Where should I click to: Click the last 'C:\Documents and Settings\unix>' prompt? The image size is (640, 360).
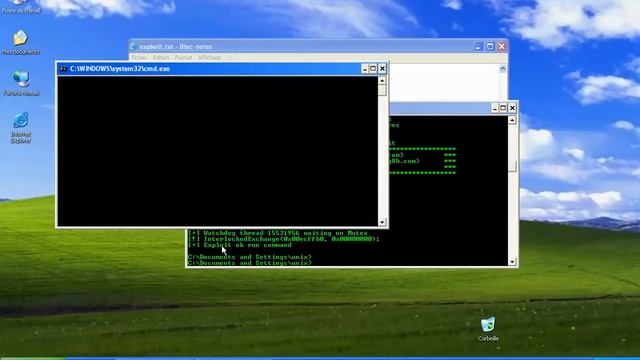tap(250, 263)
